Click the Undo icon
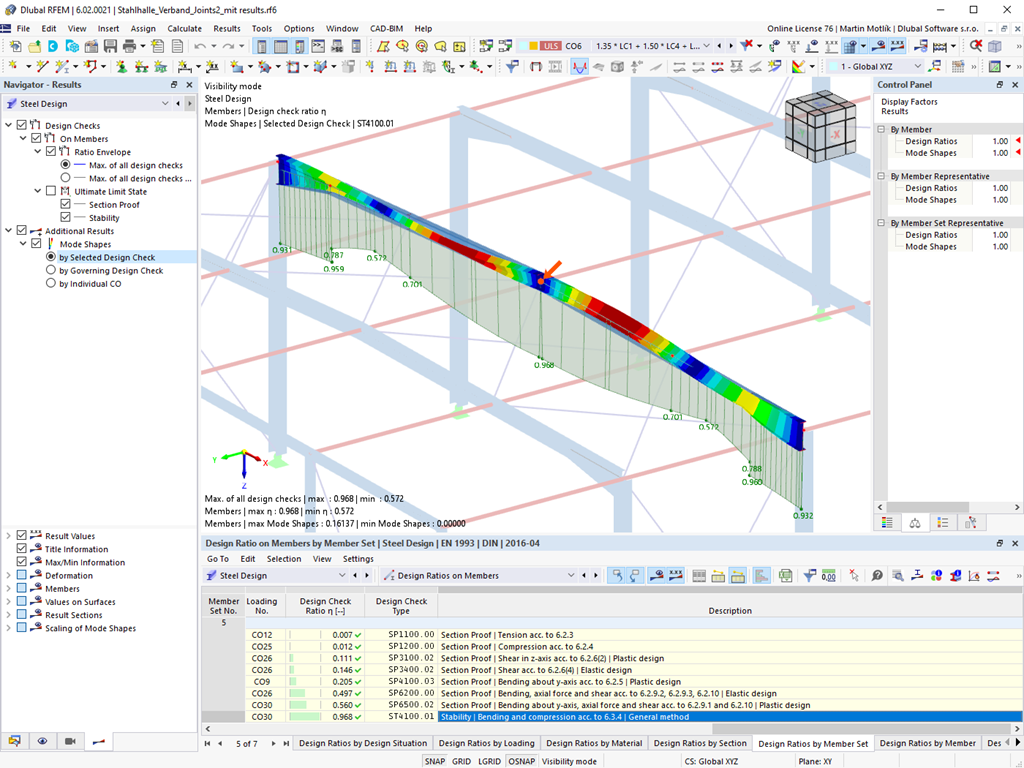The image size is (1024, 768). [x=200, y=45]
